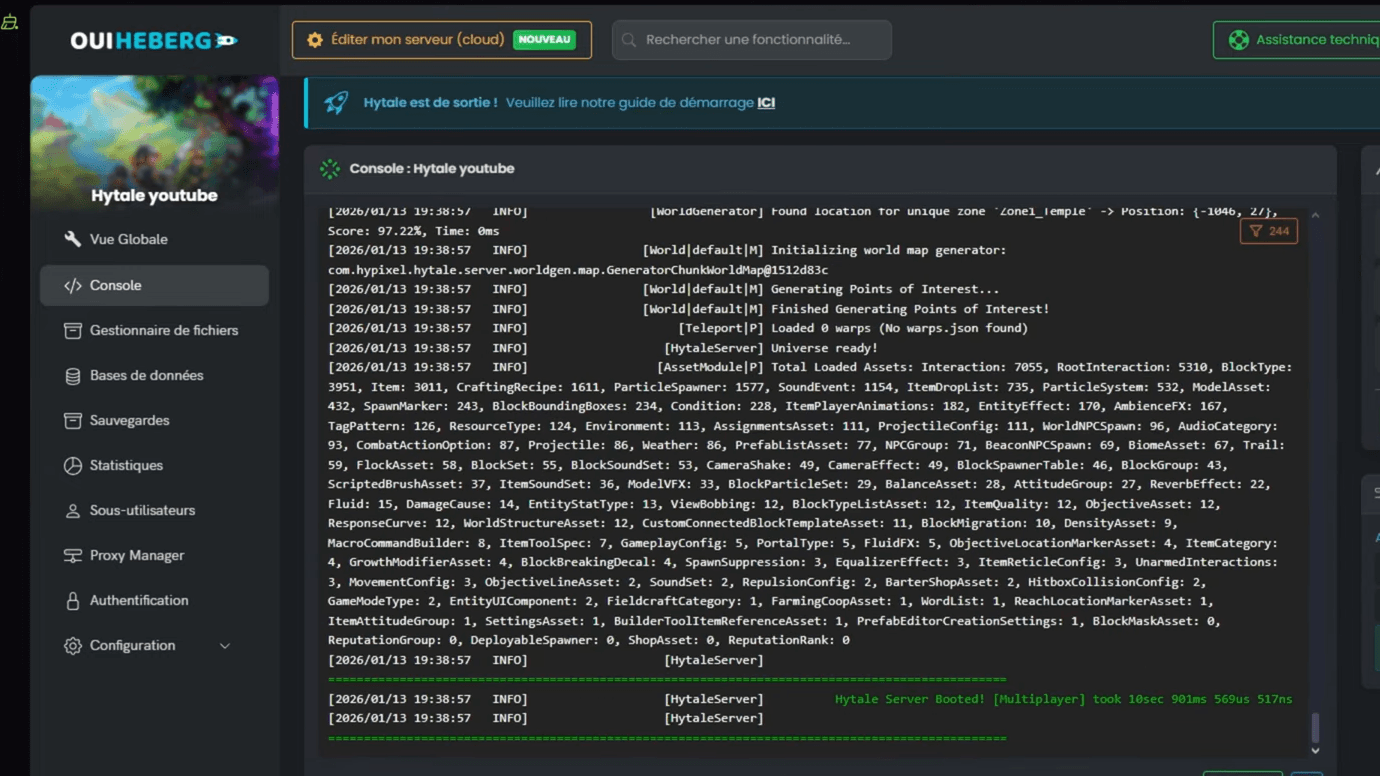Open the Configuration sidebar entry
1380x776 pixels.
tap(132, 645)
